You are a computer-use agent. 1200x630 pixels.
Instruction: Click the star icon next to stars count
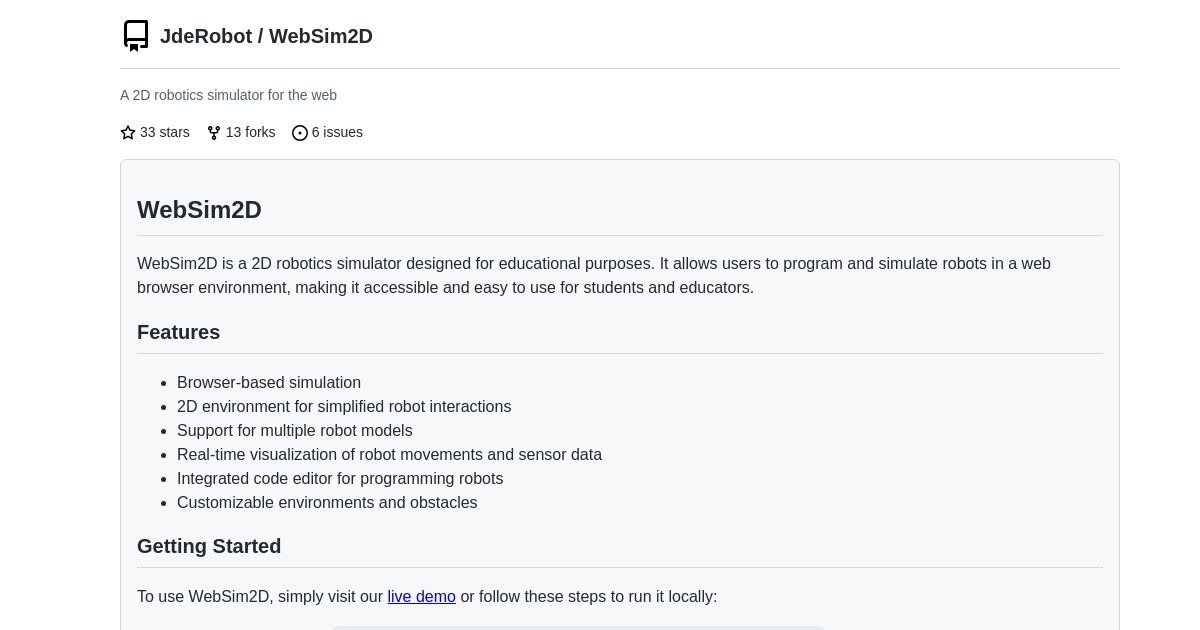pyautogui.click(x=128, y=132)
